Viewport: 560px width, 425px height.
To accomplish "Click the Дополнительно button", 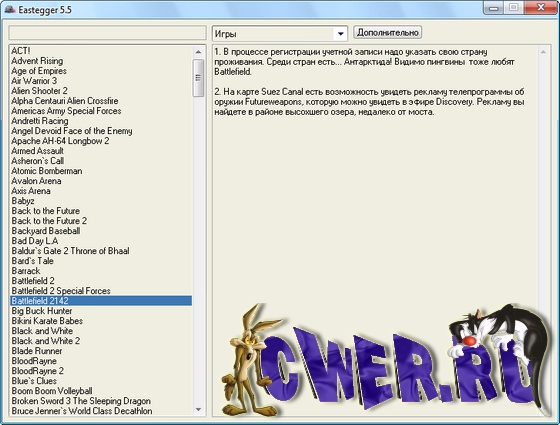I will pos(388,32).
